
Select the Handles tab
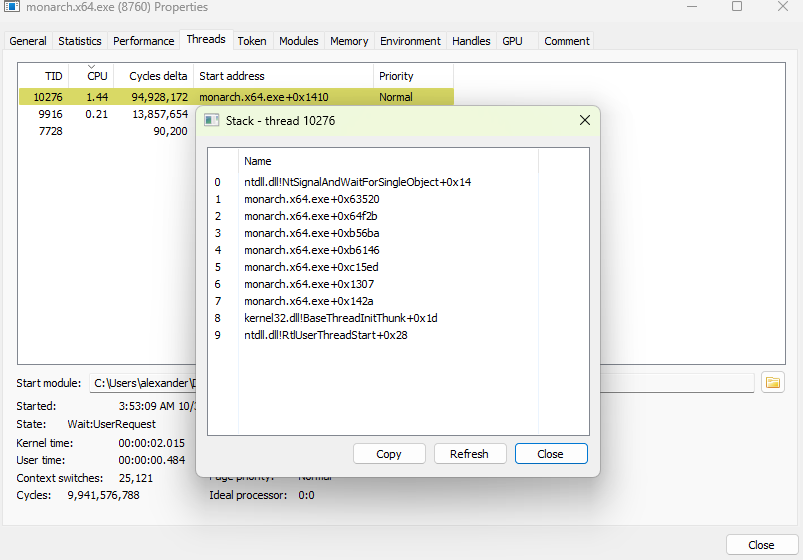click(471, 41)
